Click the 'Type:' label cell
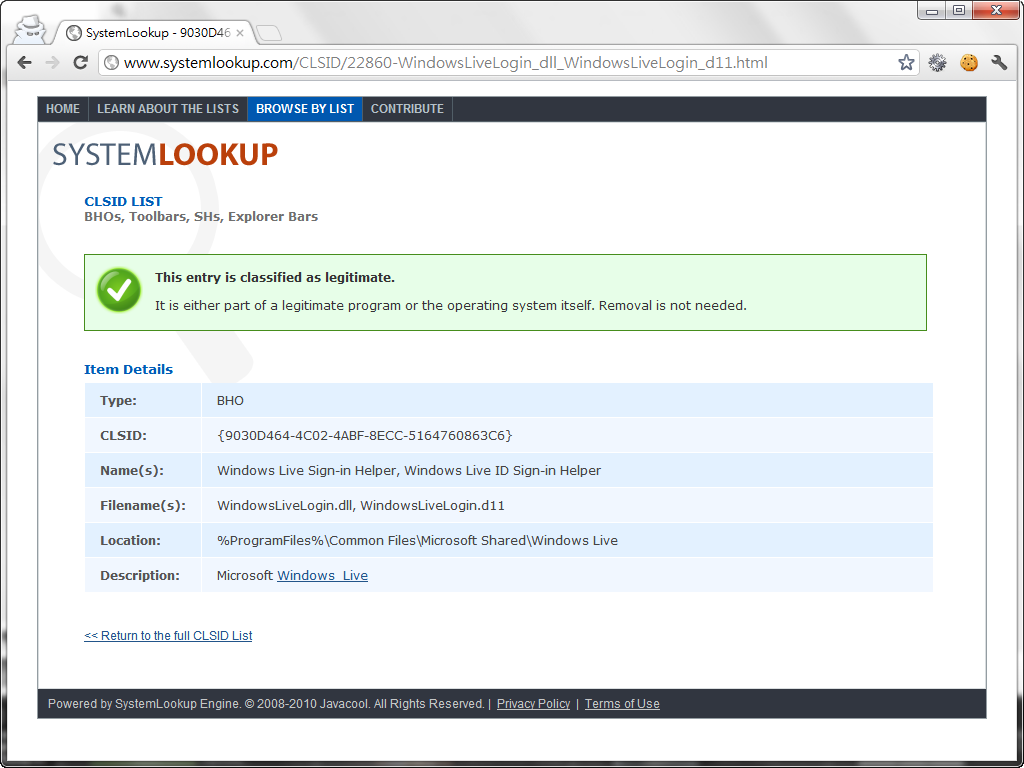 click(x=143, y=400)
